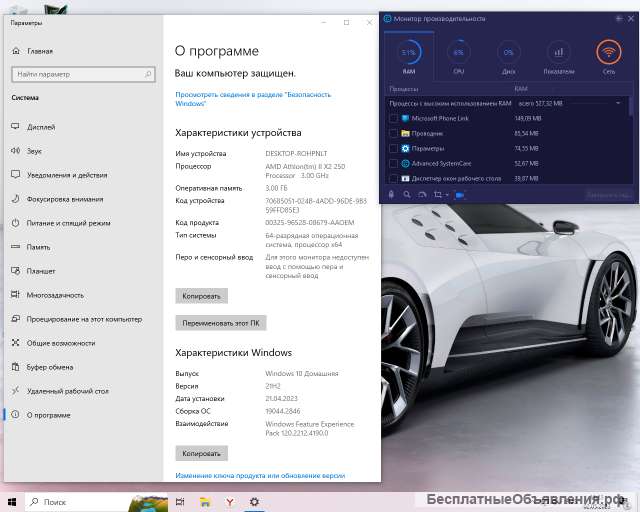The image size is (640, 512).
Task: Collapse the high RAM usage processes list
Action: [618, 103]
